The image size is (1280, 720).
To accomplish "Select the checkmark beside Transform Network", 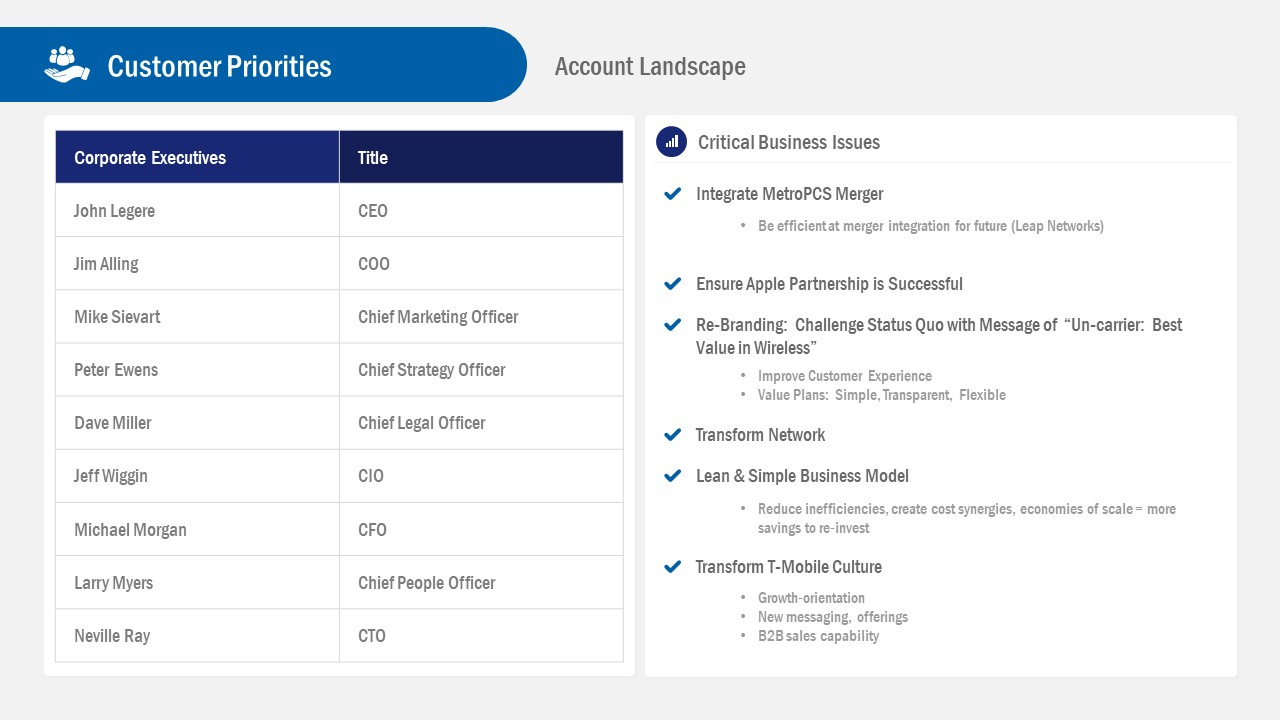I will 672,434.
